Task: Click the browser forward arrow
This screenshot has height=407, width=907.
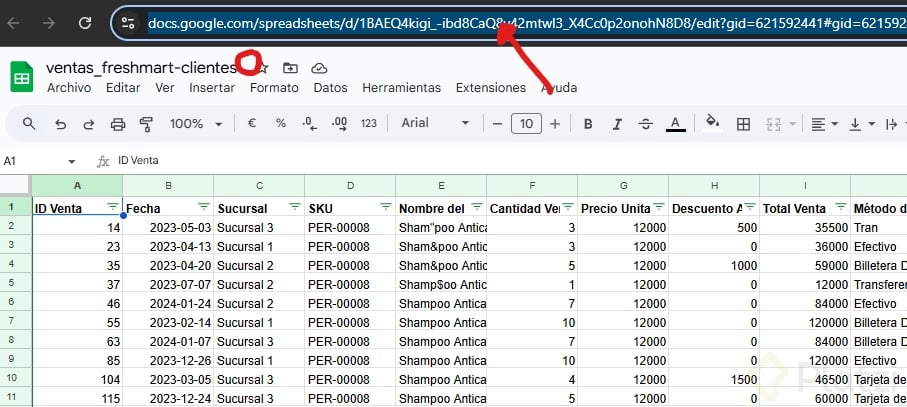Action: coord(49,23)
